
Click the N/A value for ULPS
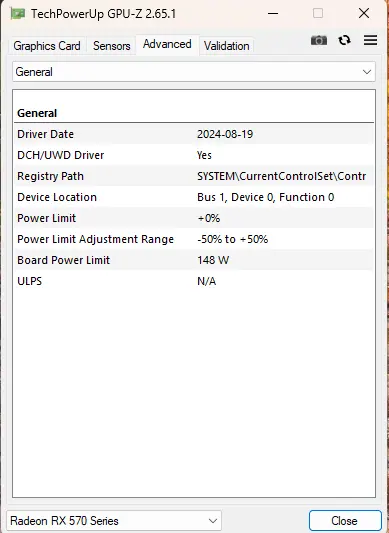point(206,281)
